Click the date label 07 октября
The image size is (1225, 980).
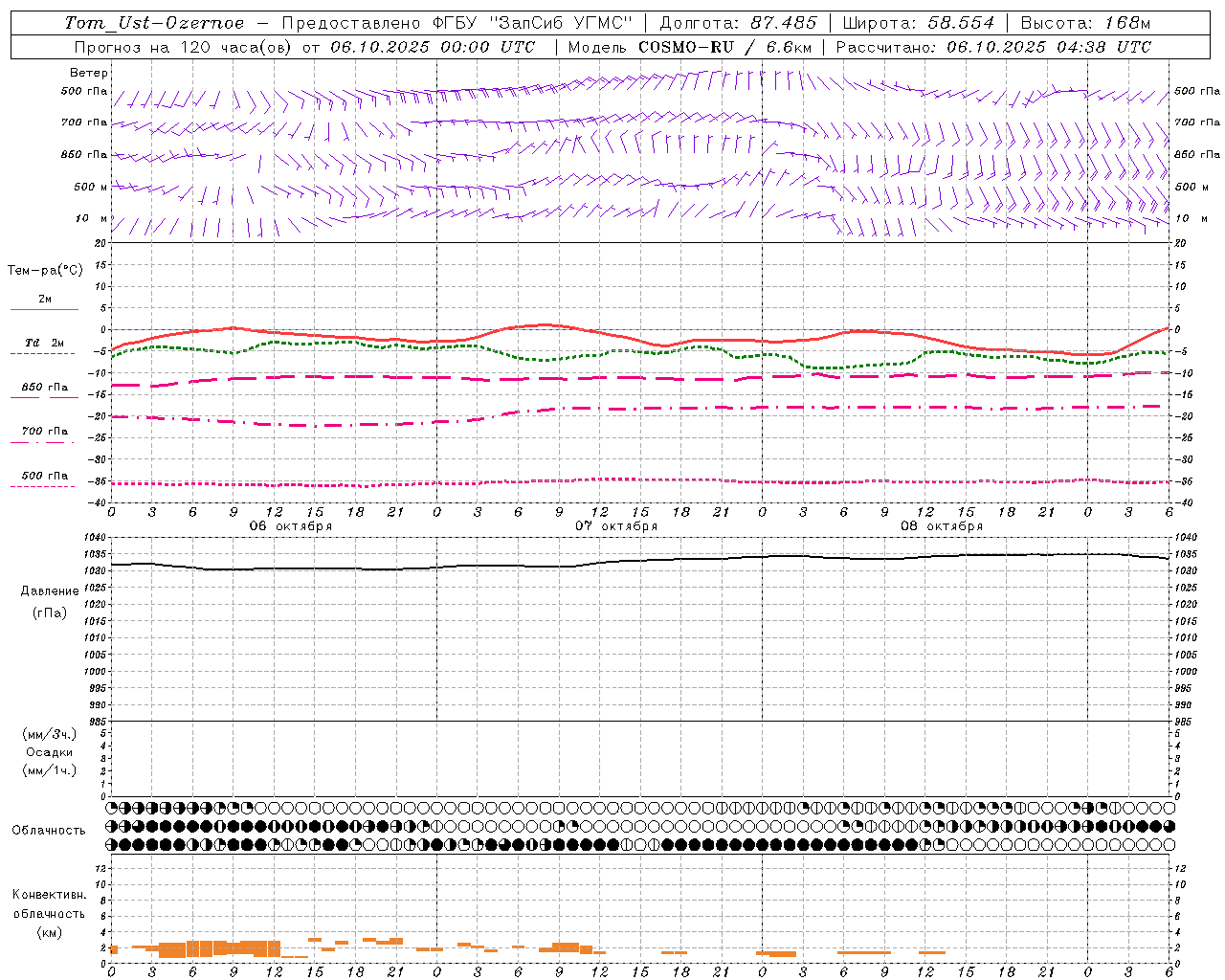[616, 526]
